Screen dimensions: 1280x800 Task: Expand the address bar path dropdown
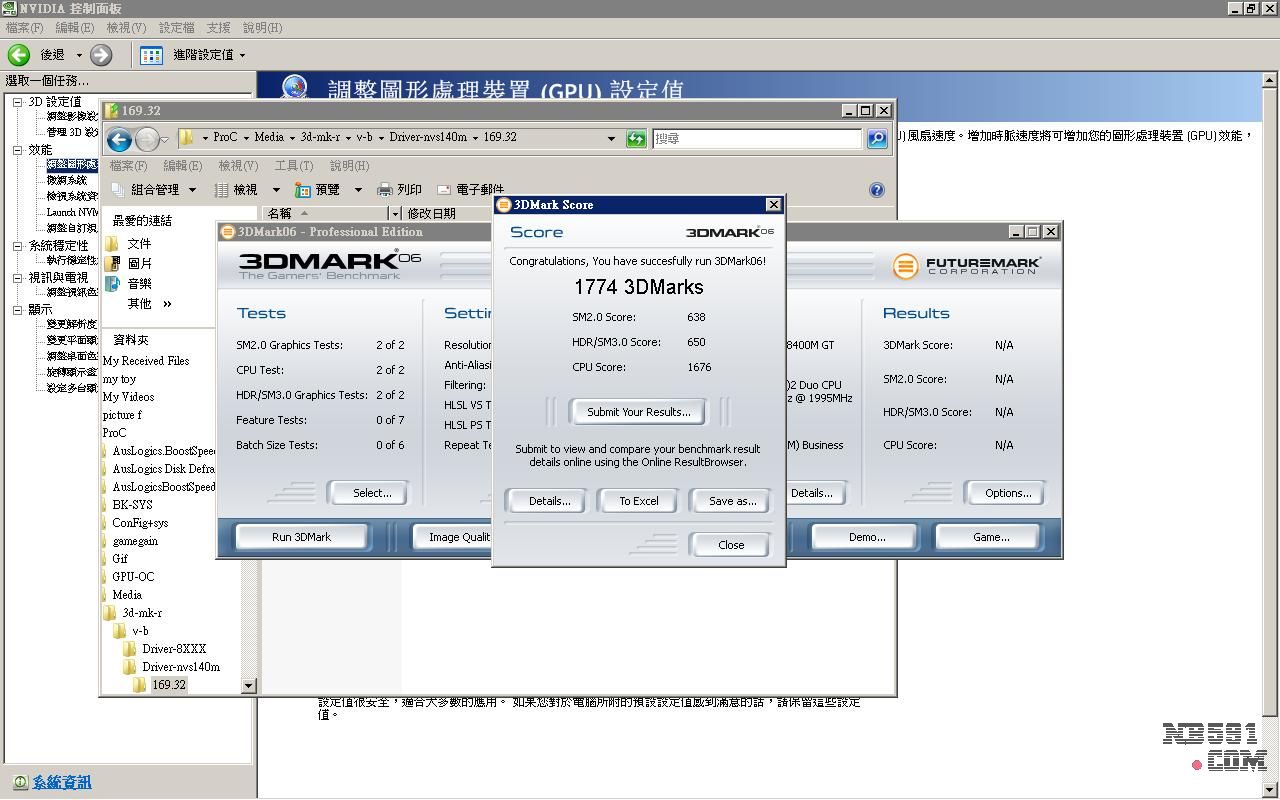[x=611, y=139]
